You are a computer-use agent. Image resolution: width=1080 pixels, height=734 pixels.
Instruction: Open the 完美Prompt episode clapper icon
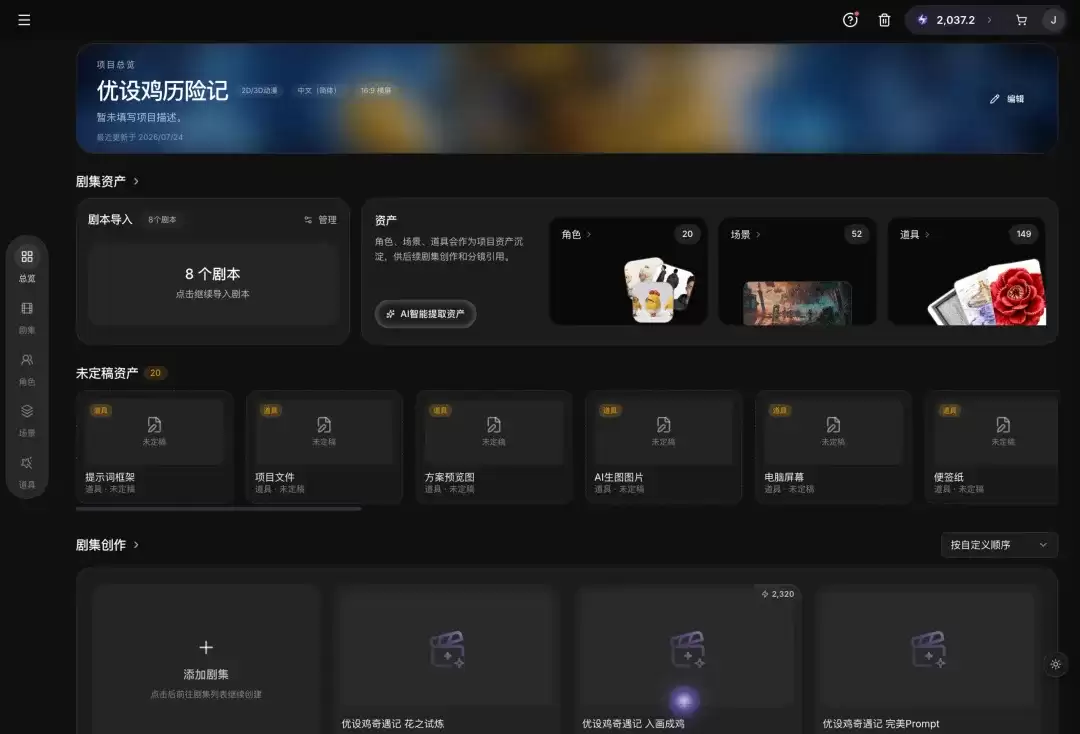coord(928,649)
